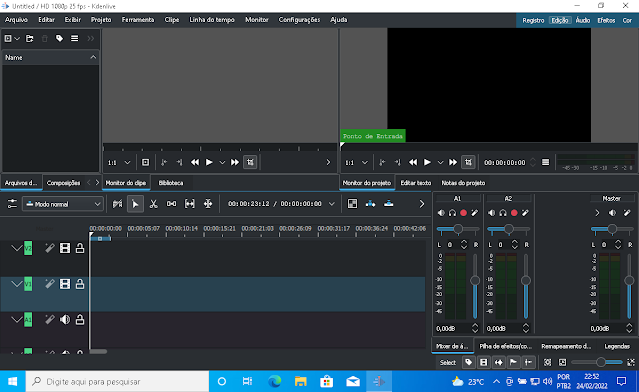Create a folder in project bin
Viewport: 639px width, 392px height.
point(30,38)
